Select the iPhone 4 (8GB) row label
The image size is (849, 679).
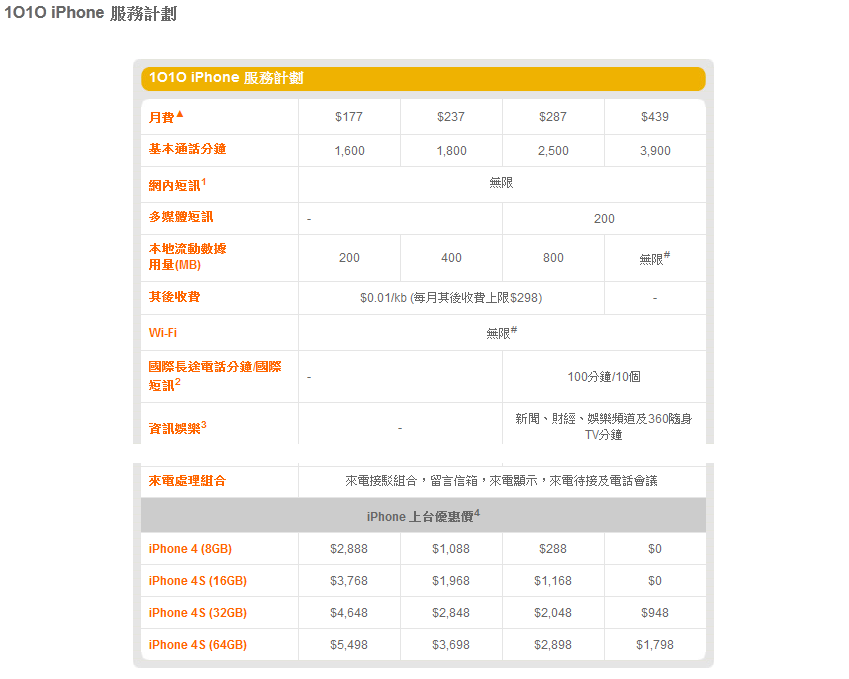pos(190,549)
